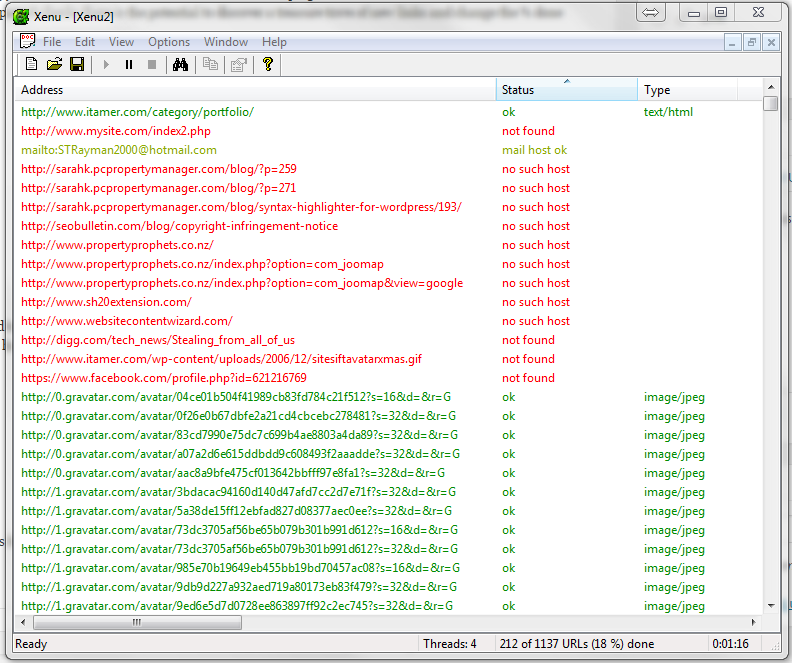Select the seobulletin copyright-infringement-notice row
This screenshot has width=792, height=663.
[387, 226]
